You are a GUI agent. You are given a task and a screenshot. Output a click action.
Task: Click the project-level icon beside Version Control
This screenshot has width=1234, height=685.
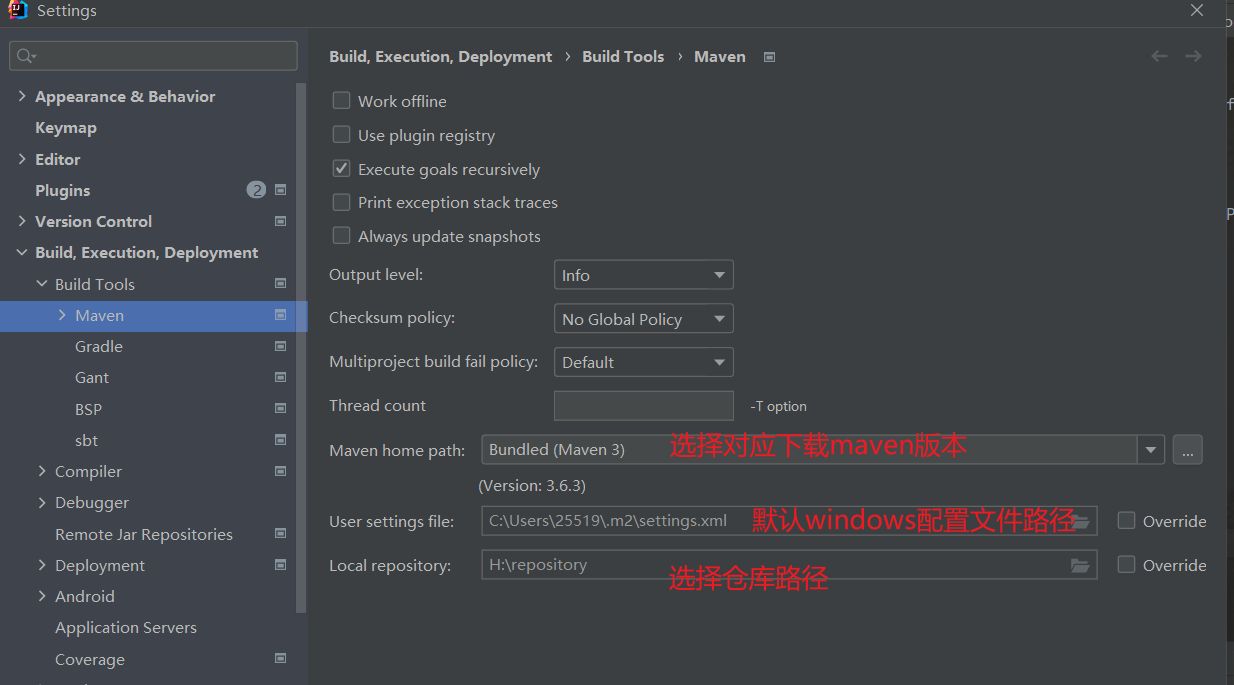click(280, 221)
